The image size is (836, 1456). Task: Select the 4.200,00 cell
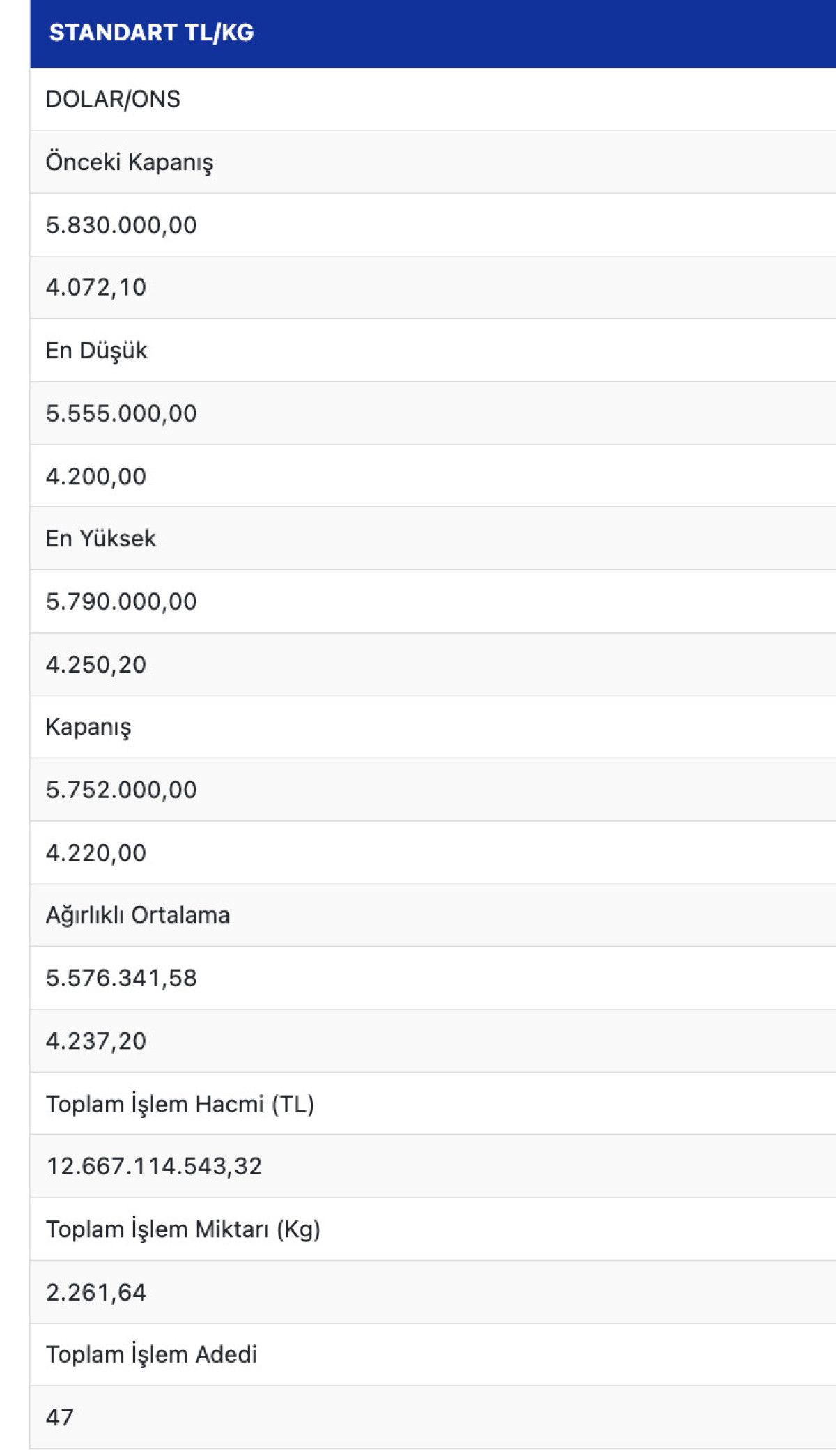click(x=96, y=476)
